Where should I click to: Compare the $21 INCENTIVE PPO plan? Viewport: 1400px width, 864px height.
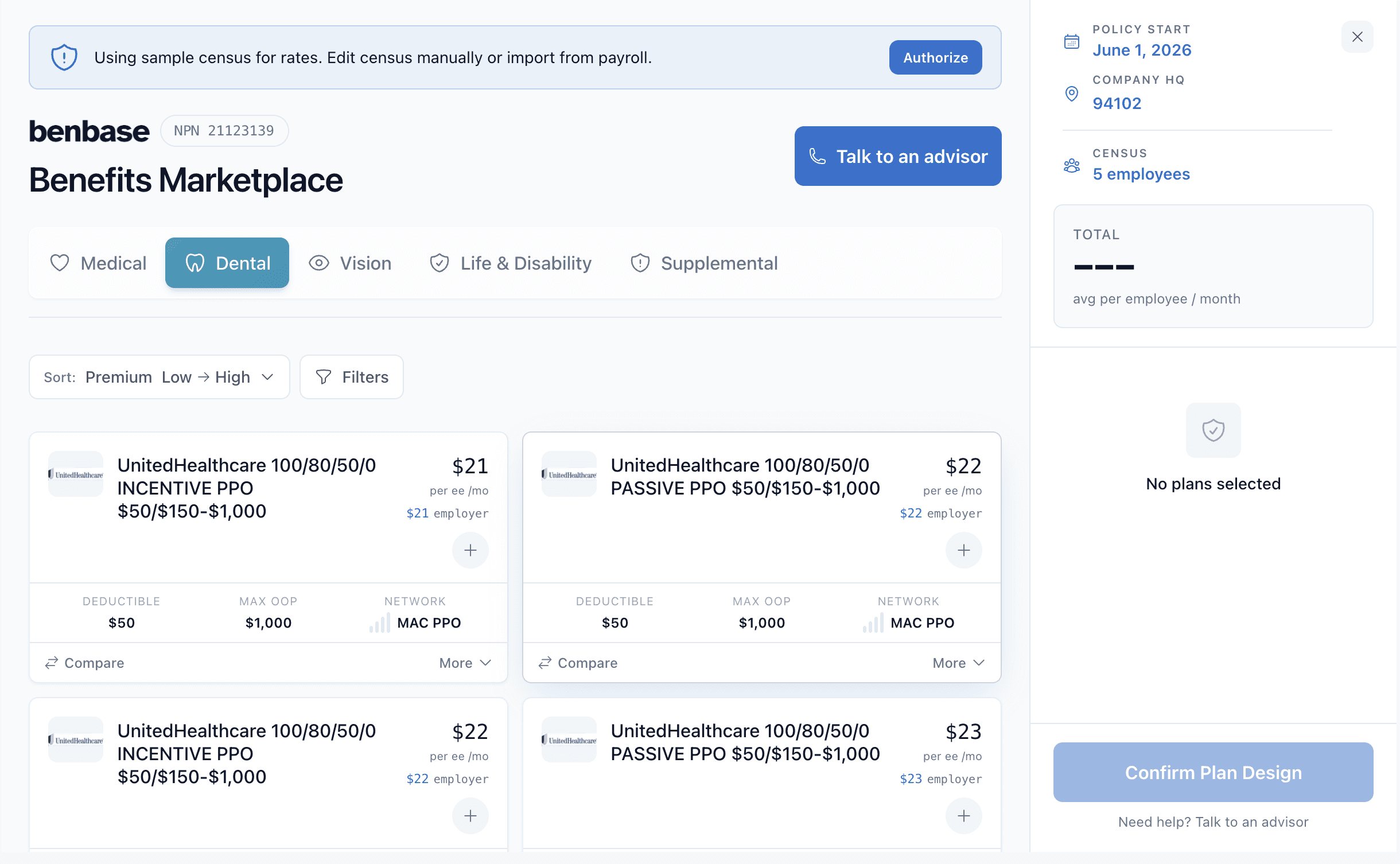[x=85, y=663]
